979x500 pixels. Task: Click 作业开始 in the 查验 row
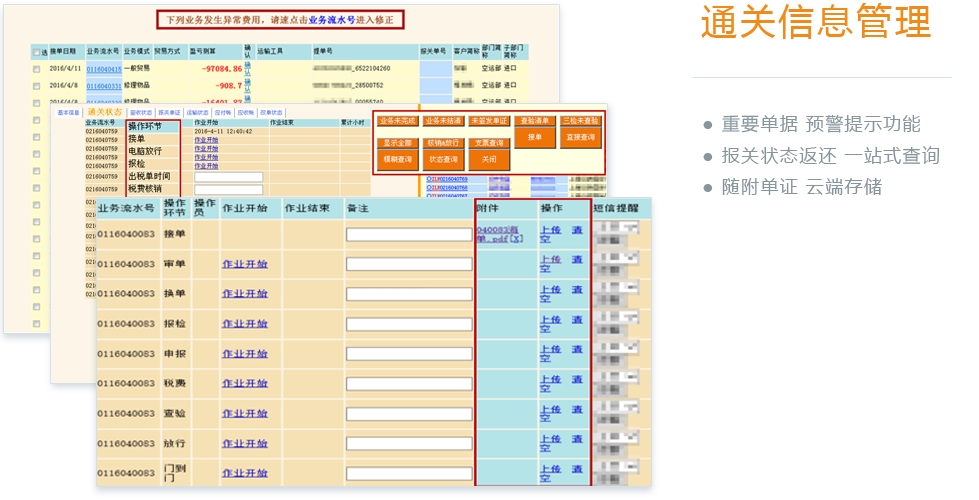pos(245,414)
